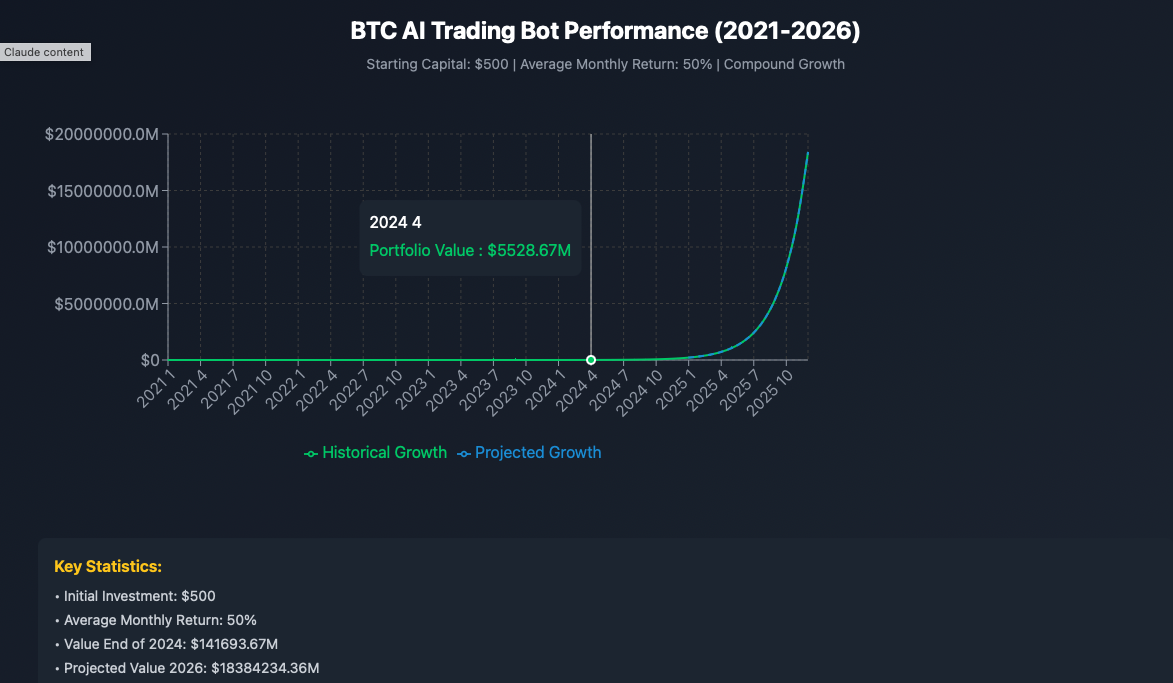The image size is (1173, 683).
Task: Click the $20000000.0M y-axis label
Action: [102, 135]
